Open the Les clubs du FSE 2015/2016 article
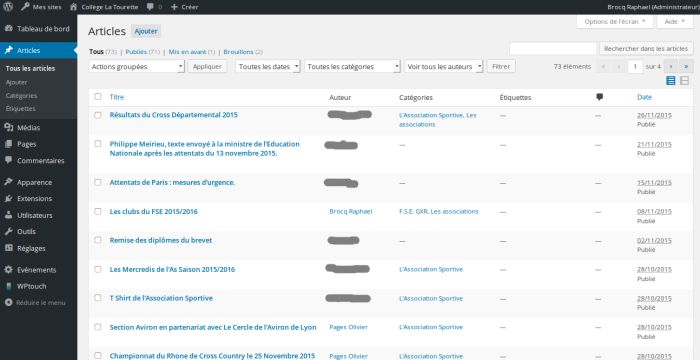 point(154,211)
